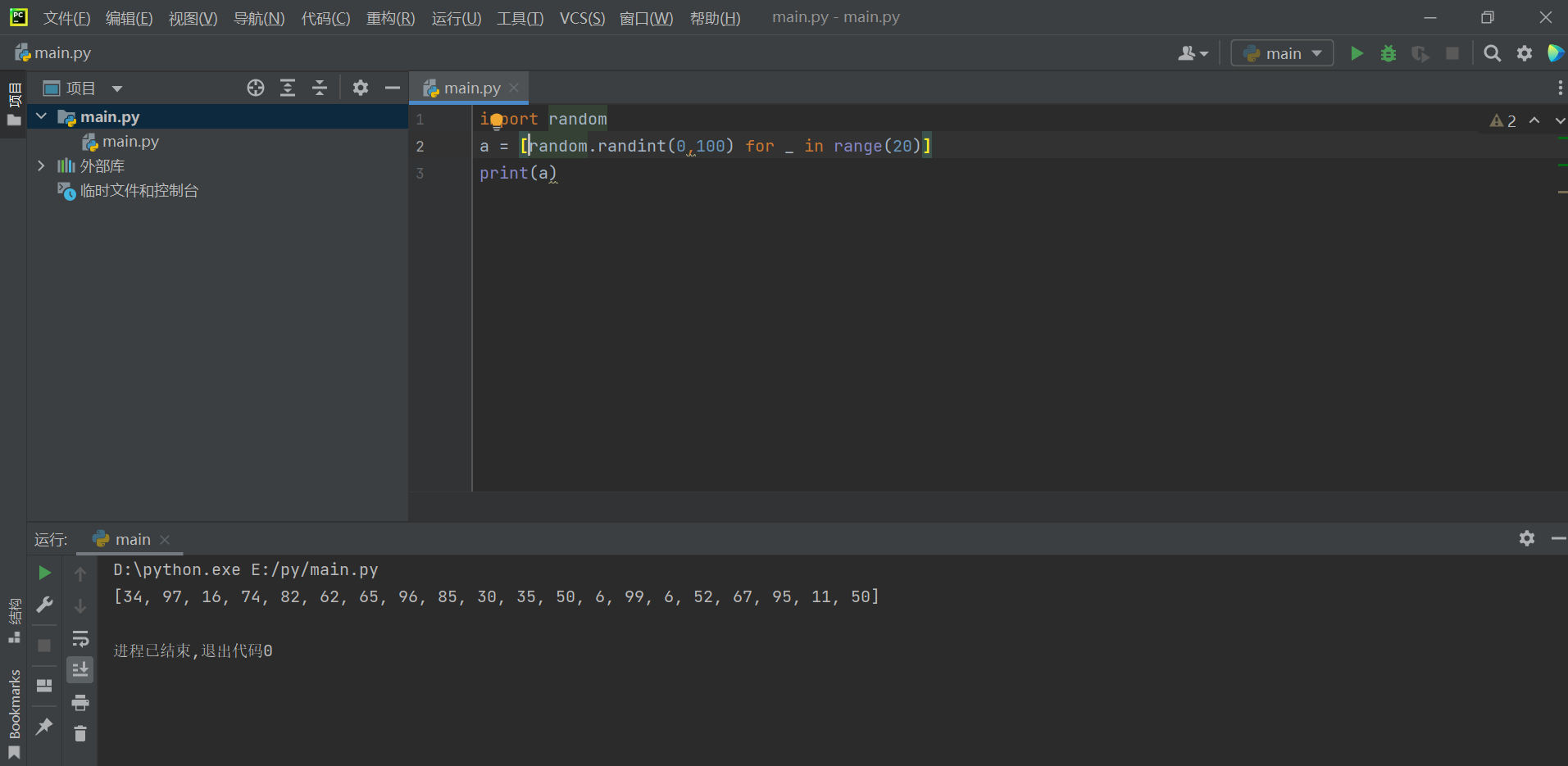
Task: Click the warnings indicator showing 2
Action: point(1502,120)
